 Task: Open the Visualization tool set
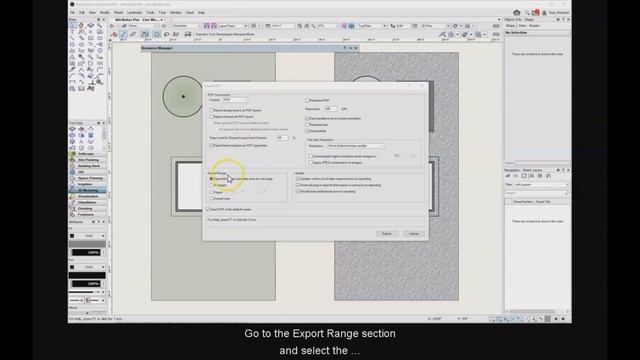pyautogui.click(x=88, y=196)
